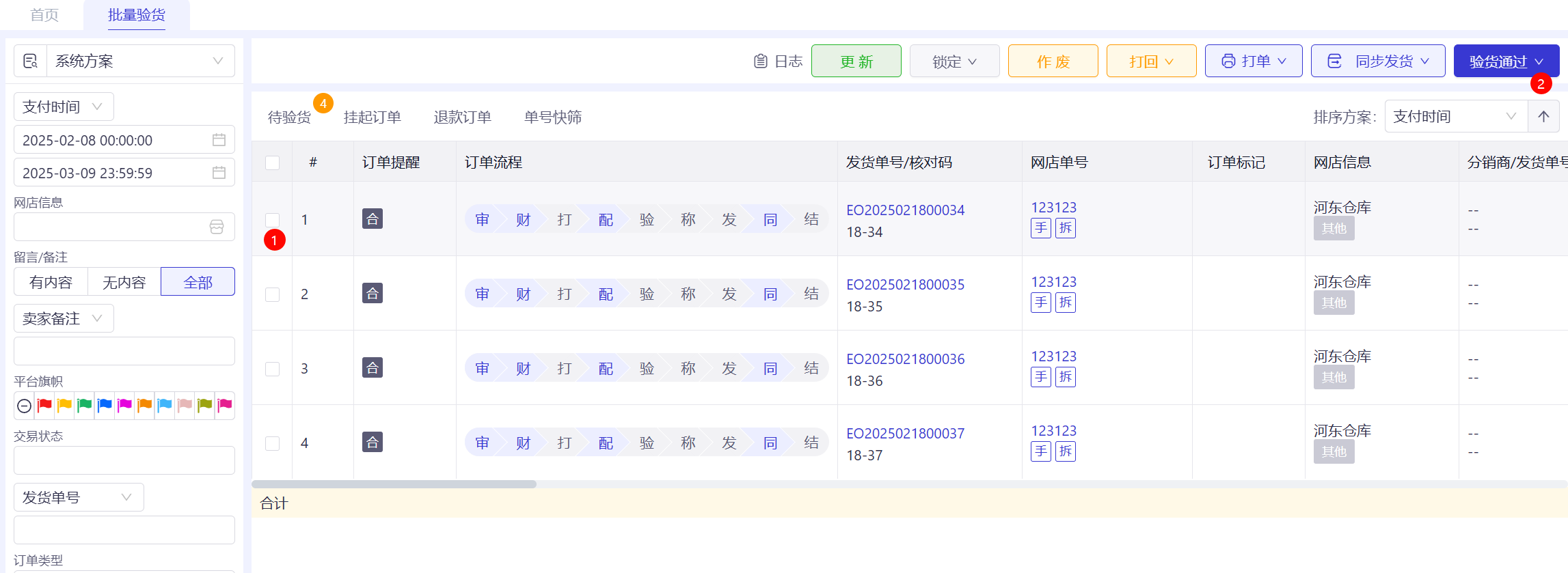The height and width of the screenshot is (573, 1568).
Task: Open the 卖家备注 dropdown
Action: [64, 318]
